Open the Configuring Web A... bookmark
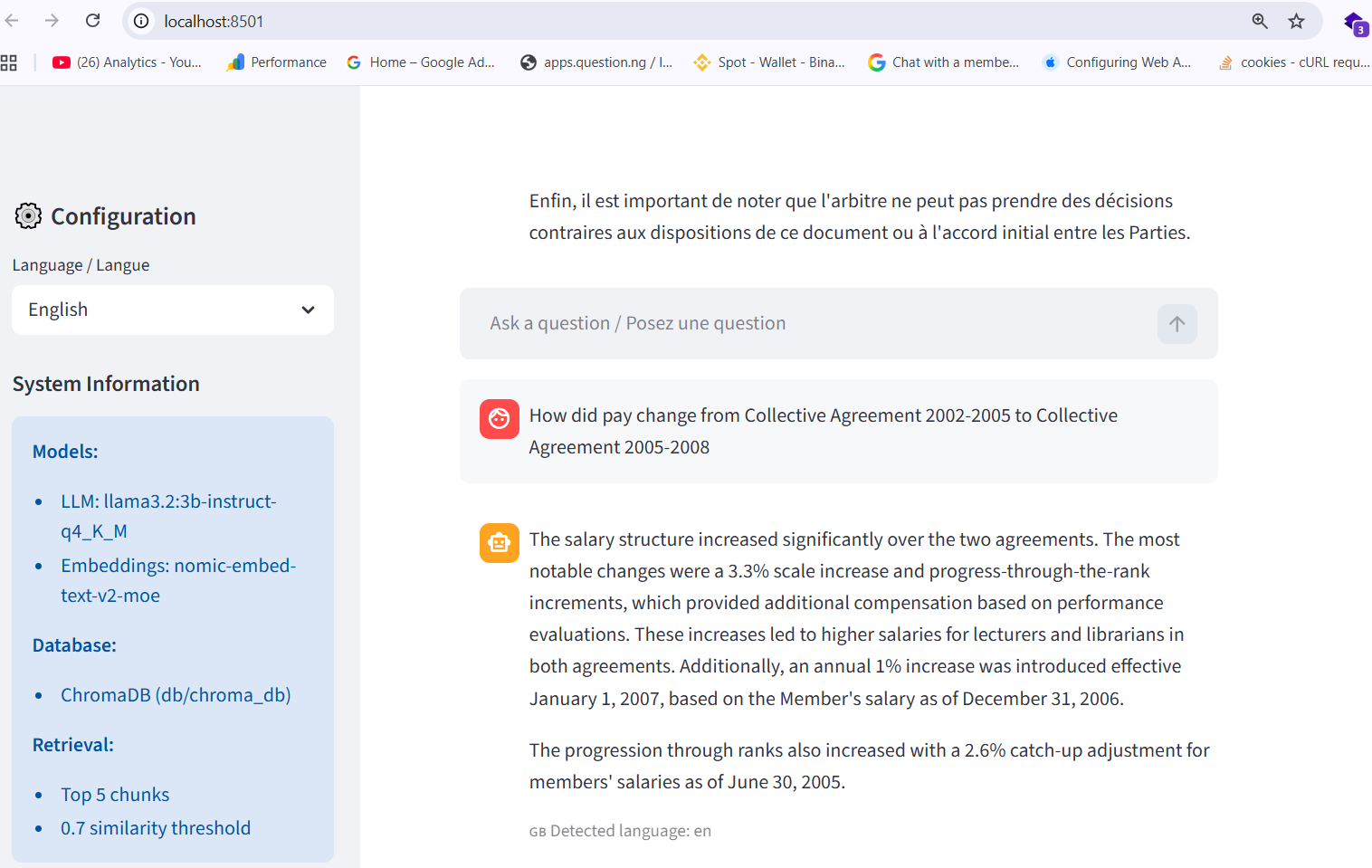The height and width of the screenshot is (868, 1372). coord(1117,62)
